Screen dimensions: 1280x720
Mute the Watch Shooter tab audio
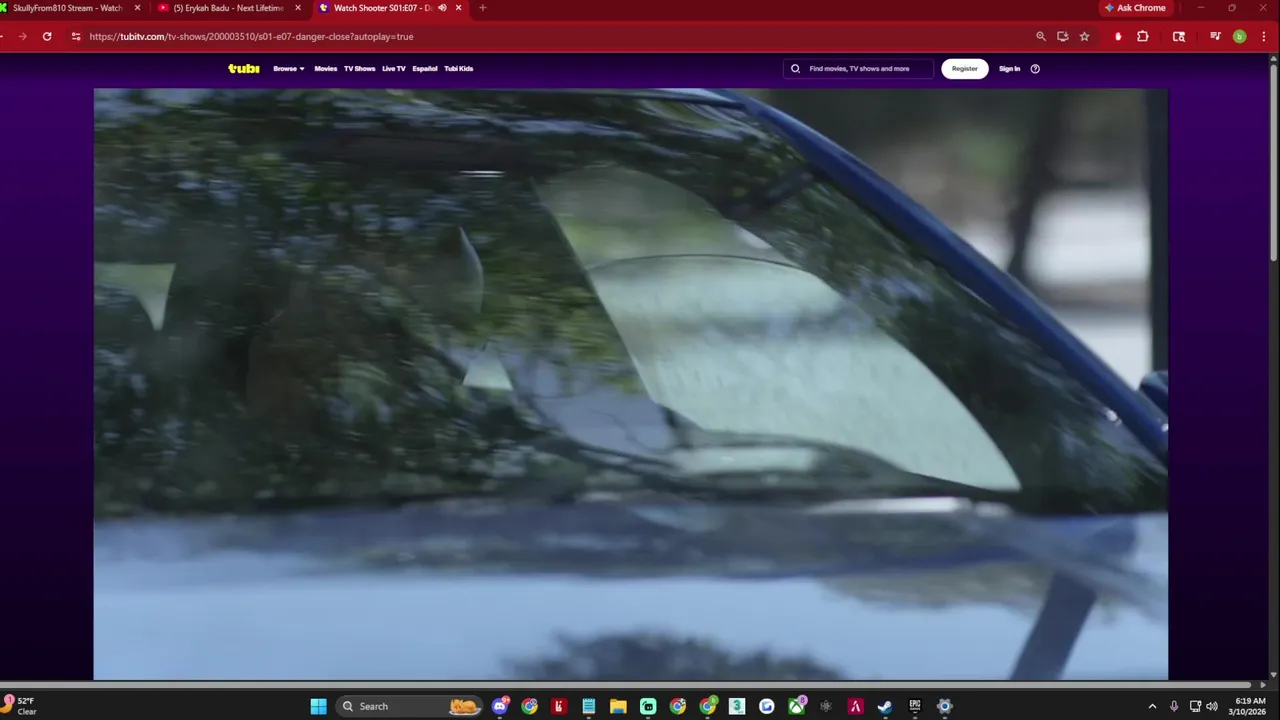tap(442, 8)
